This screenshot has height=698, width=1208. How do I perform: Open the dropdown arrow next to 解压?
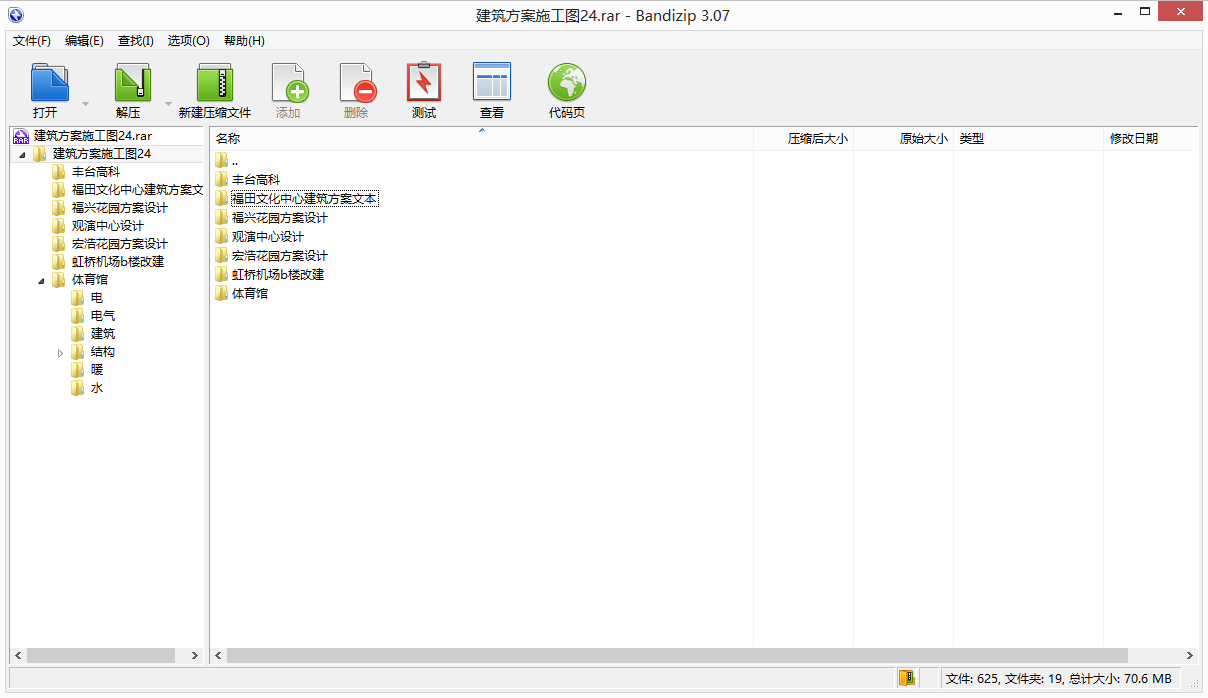[x=168, y=104]
